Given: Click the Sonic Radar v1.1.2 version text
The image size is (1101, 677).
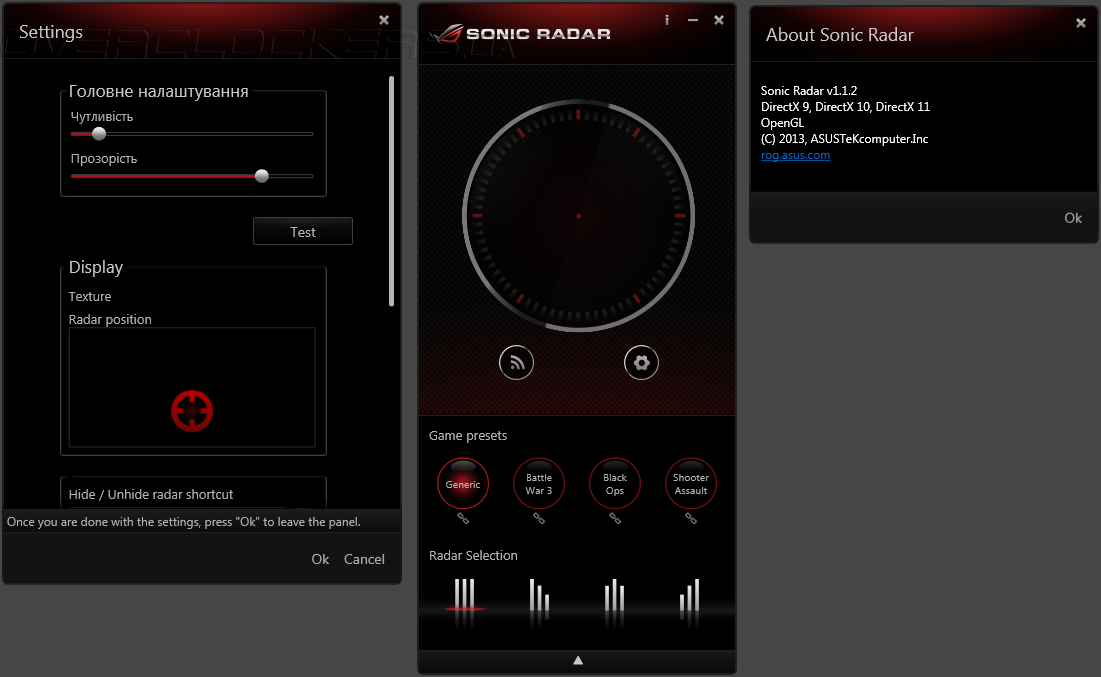Looking at the screenshot, I should point(809,91).
